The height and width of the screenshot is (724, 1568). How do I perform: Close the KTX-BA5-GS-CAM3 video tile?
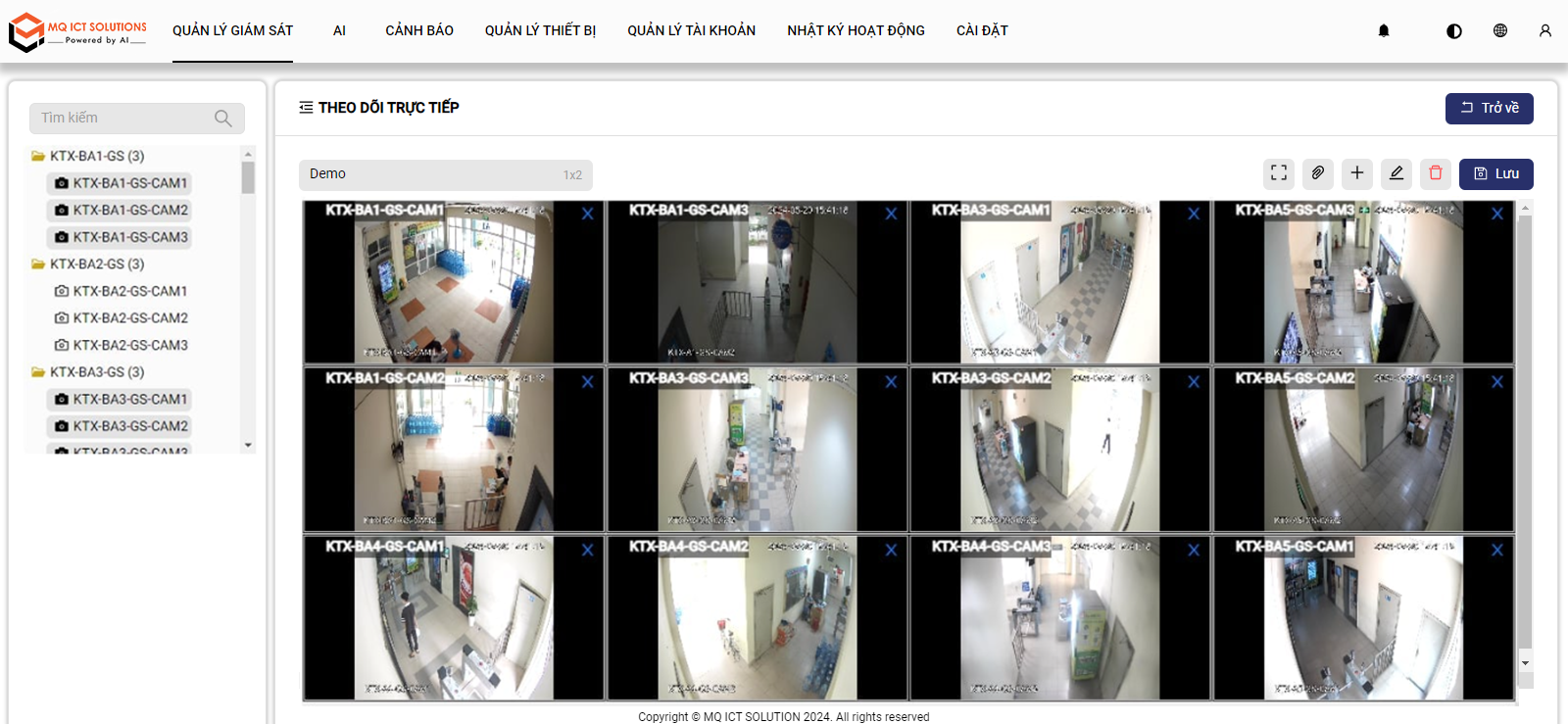[x=1497, y=214]
